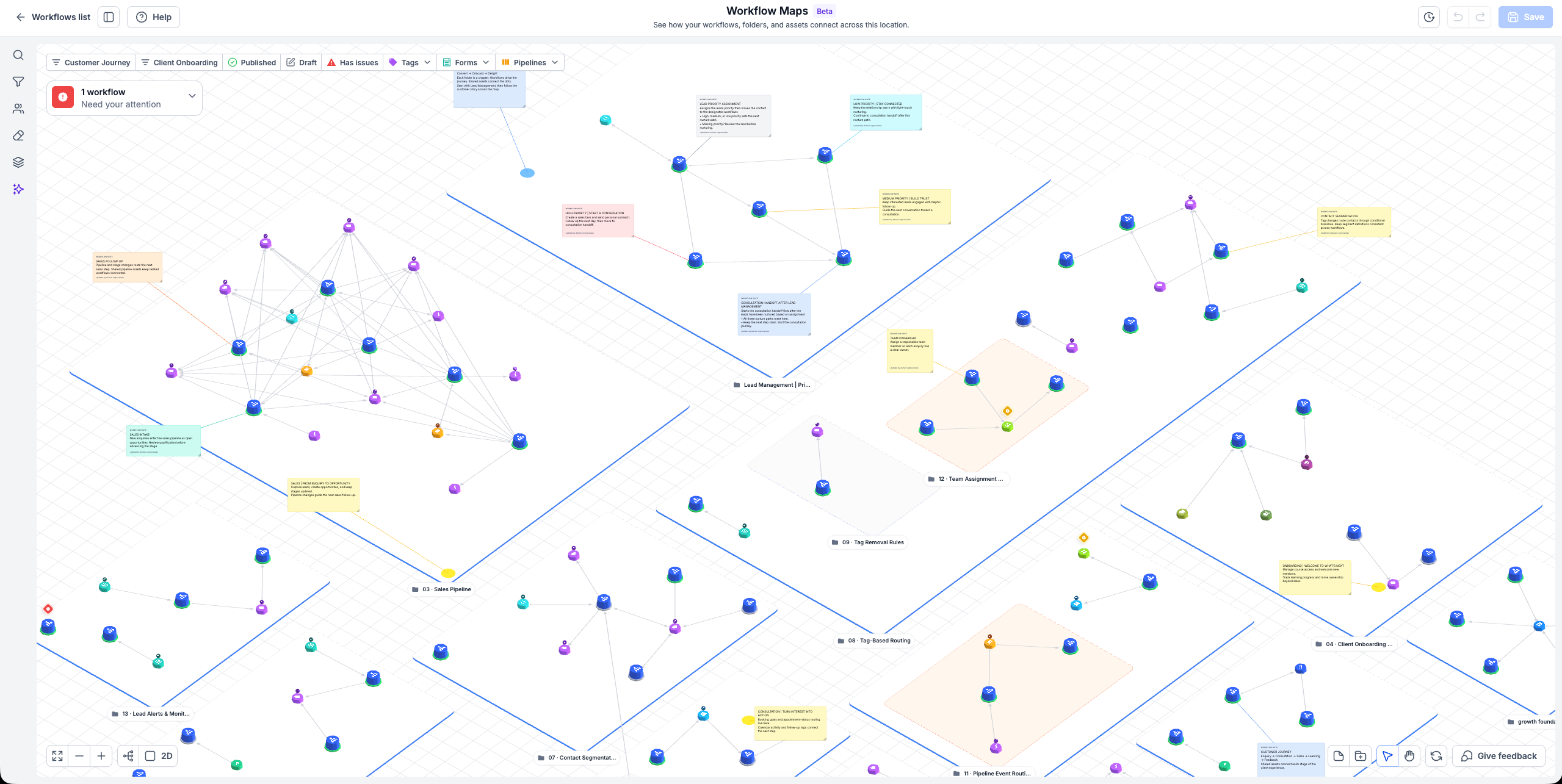Image resolution: width=1562 pixels, height=784 pixels.
Task: Zoom in with the plus button
Action: pos(101,756)
